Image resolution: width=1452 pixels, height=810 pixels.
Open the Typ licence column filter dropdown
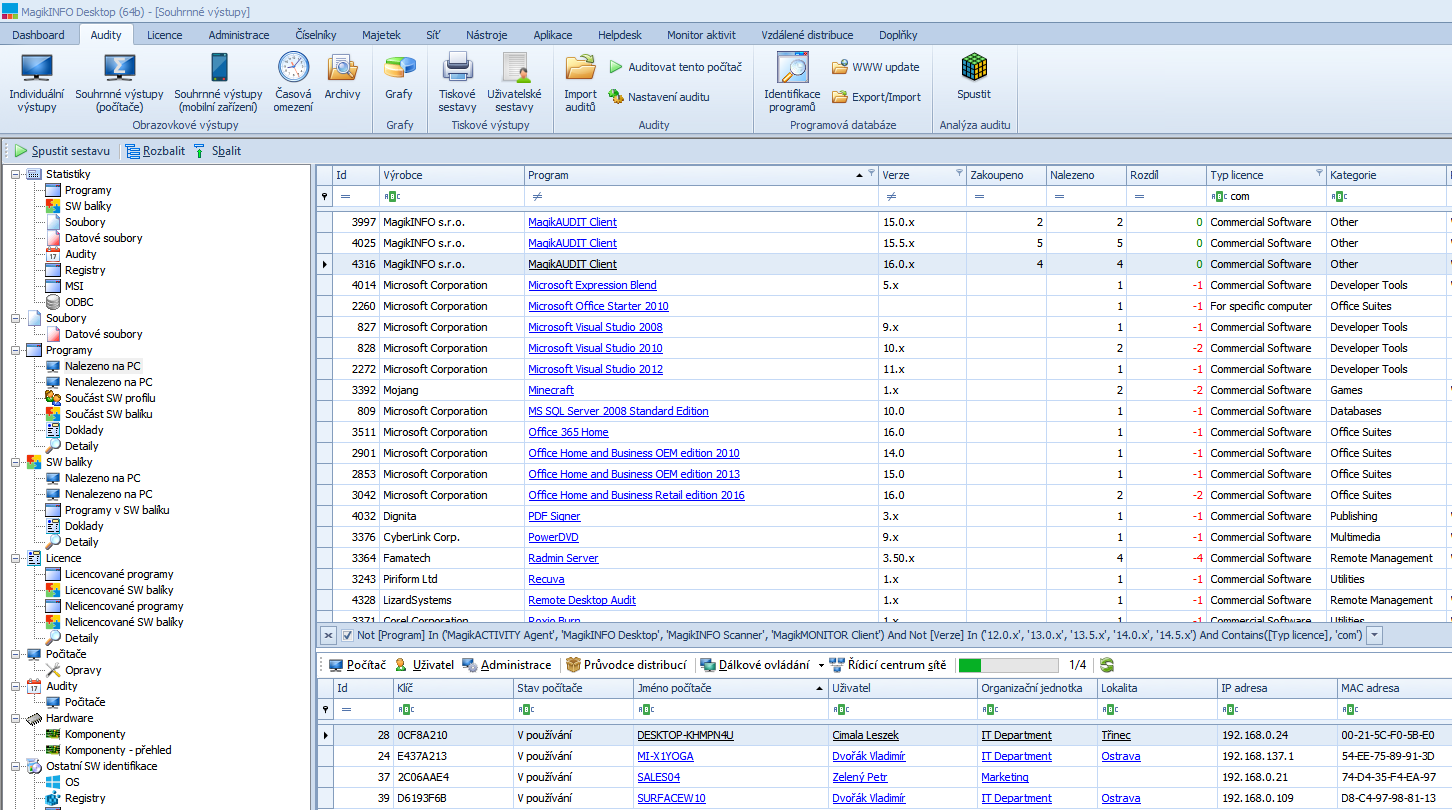(x=1319, y=173)
